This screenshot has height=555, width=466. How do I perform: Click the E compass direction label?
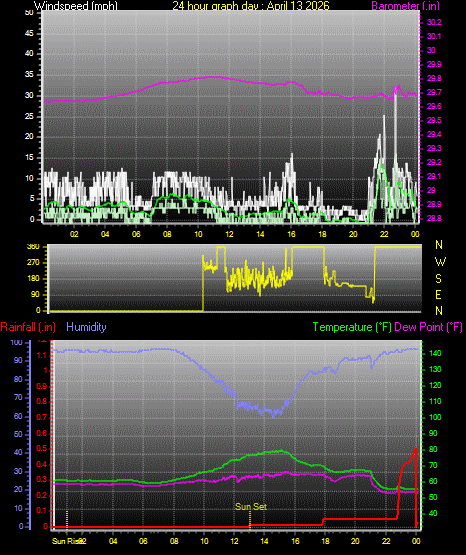(x=439, y=295)
